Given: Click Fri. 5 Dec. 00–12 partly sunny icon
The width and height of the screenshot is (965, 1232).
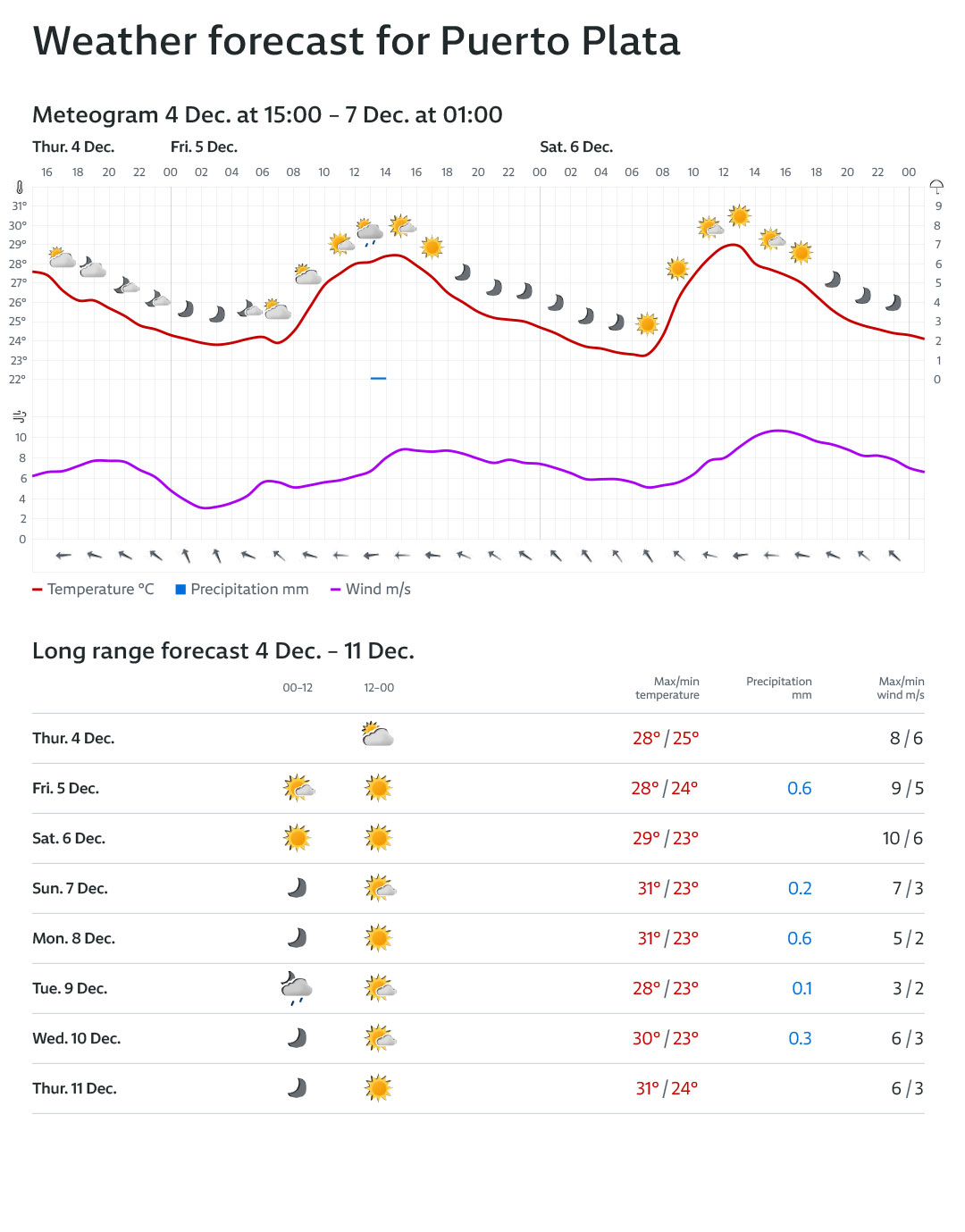Looking at the screenshot, I should (x=298, y=788).
